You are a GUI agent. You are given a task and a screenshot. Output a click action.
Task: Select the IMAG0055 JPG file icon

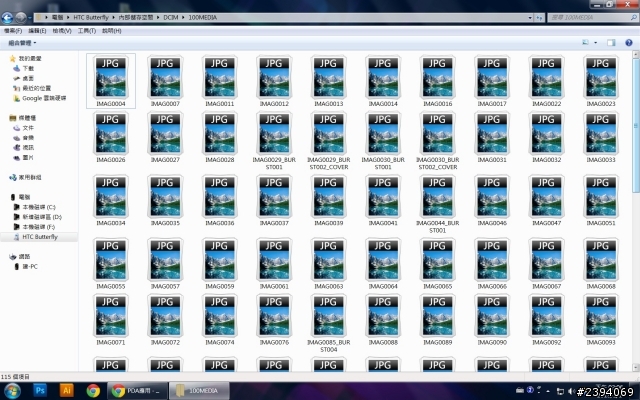pos(111,260)
